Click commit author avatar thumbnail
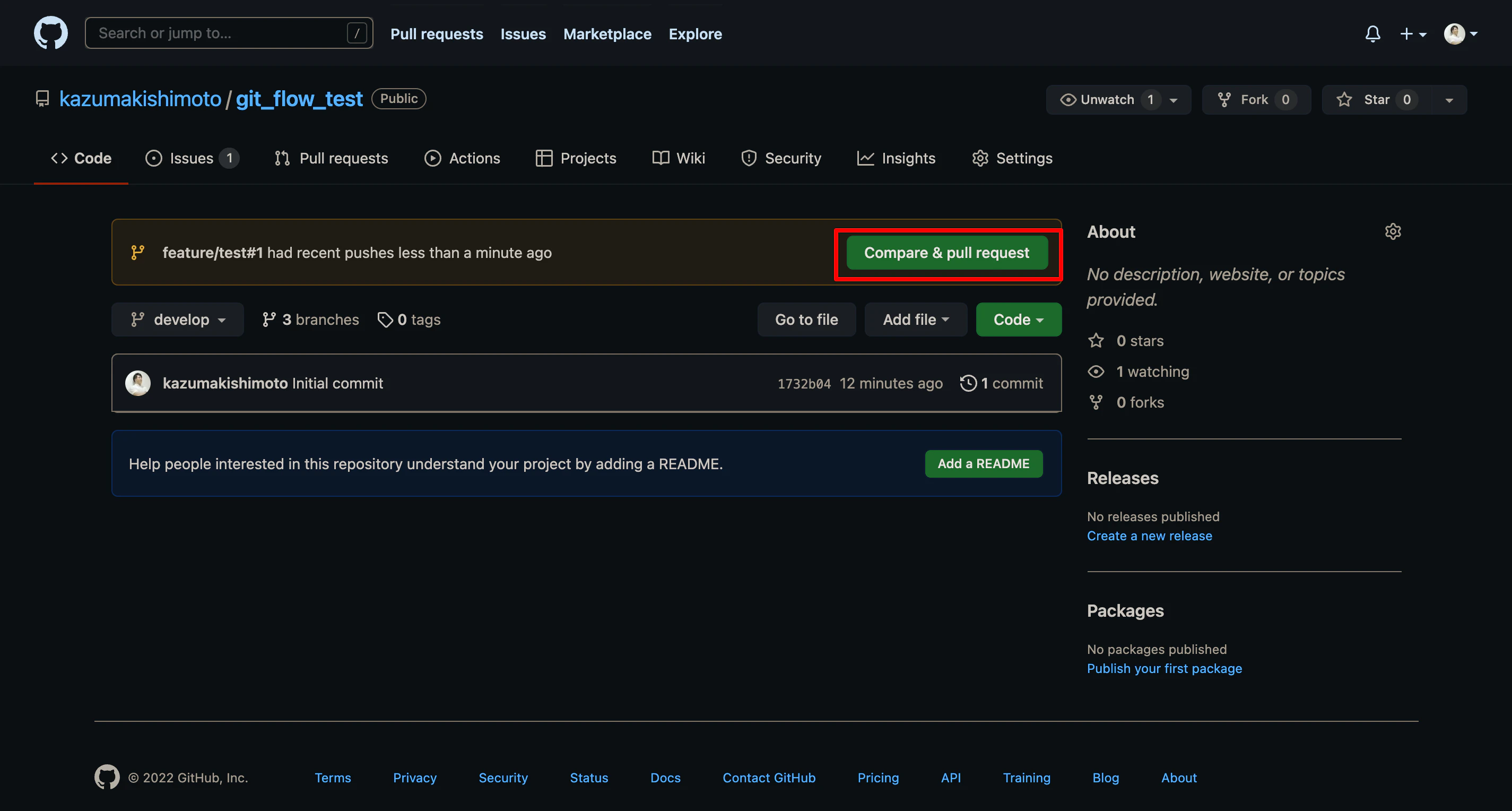Image resolution: width=1512 pixels, height=811 pixels. coord(138,383)
